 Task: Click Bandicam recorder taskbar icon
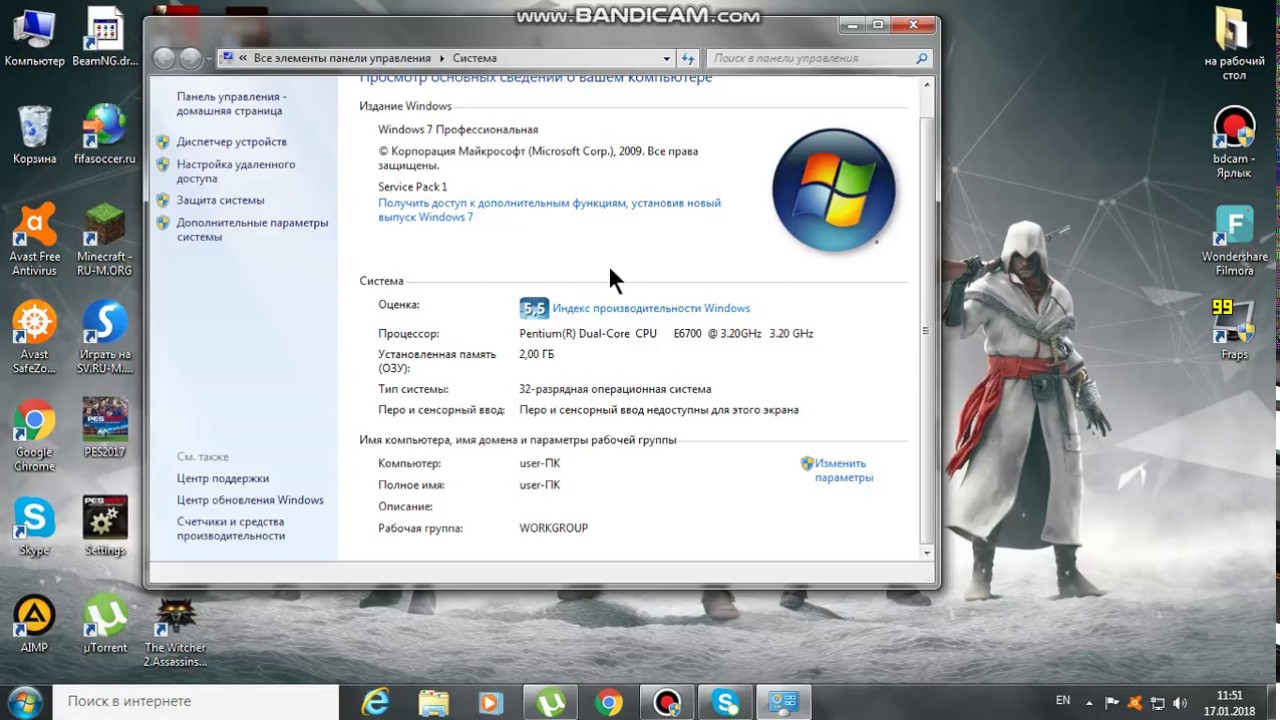667,702
